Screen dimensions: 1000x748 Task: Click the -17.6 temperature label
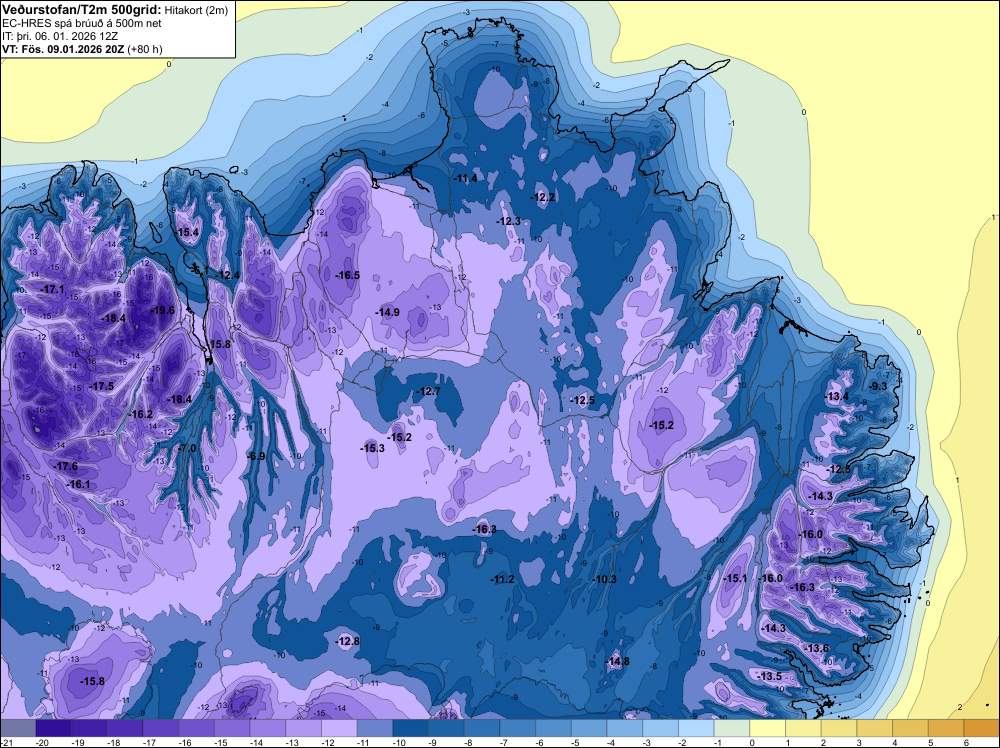coord(65,466)
